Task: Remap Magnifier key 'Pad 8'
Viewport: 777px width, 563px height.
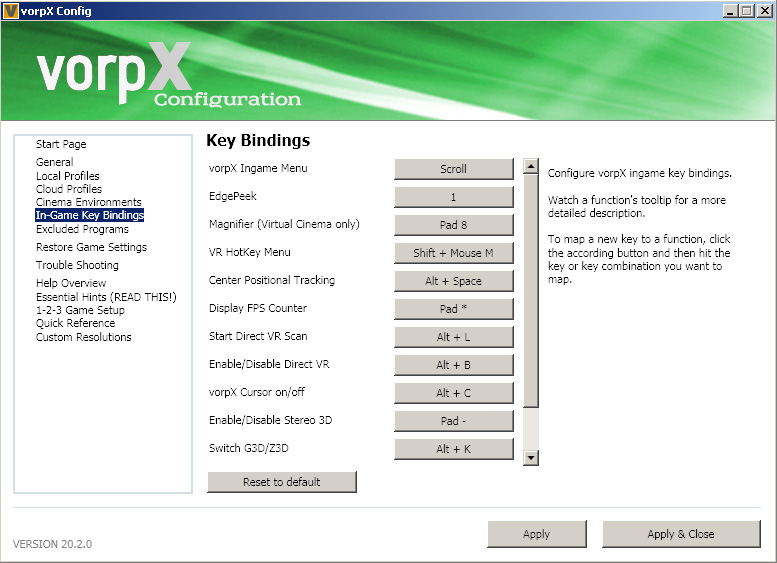Action: tap(454, 225)
